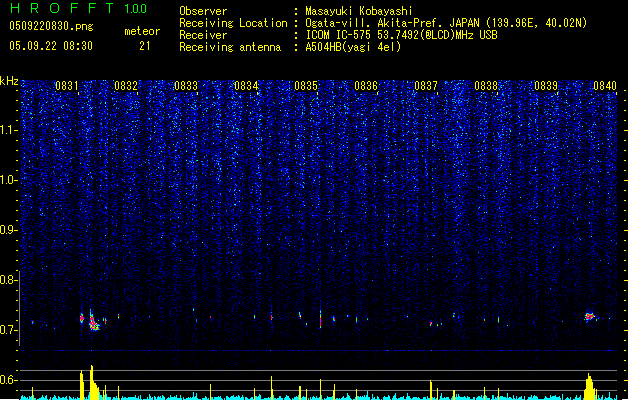Click the 0839 time marker
Screen dimensions: 629x400
(x=546, y=86)
